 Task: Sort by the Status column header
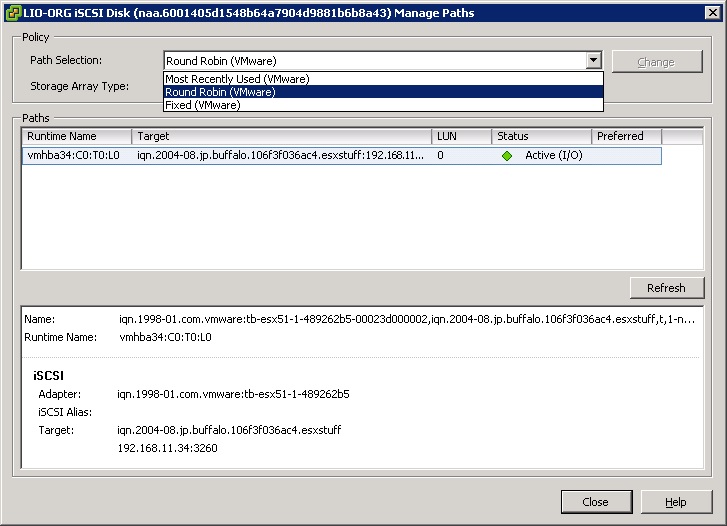pos(540,136)
